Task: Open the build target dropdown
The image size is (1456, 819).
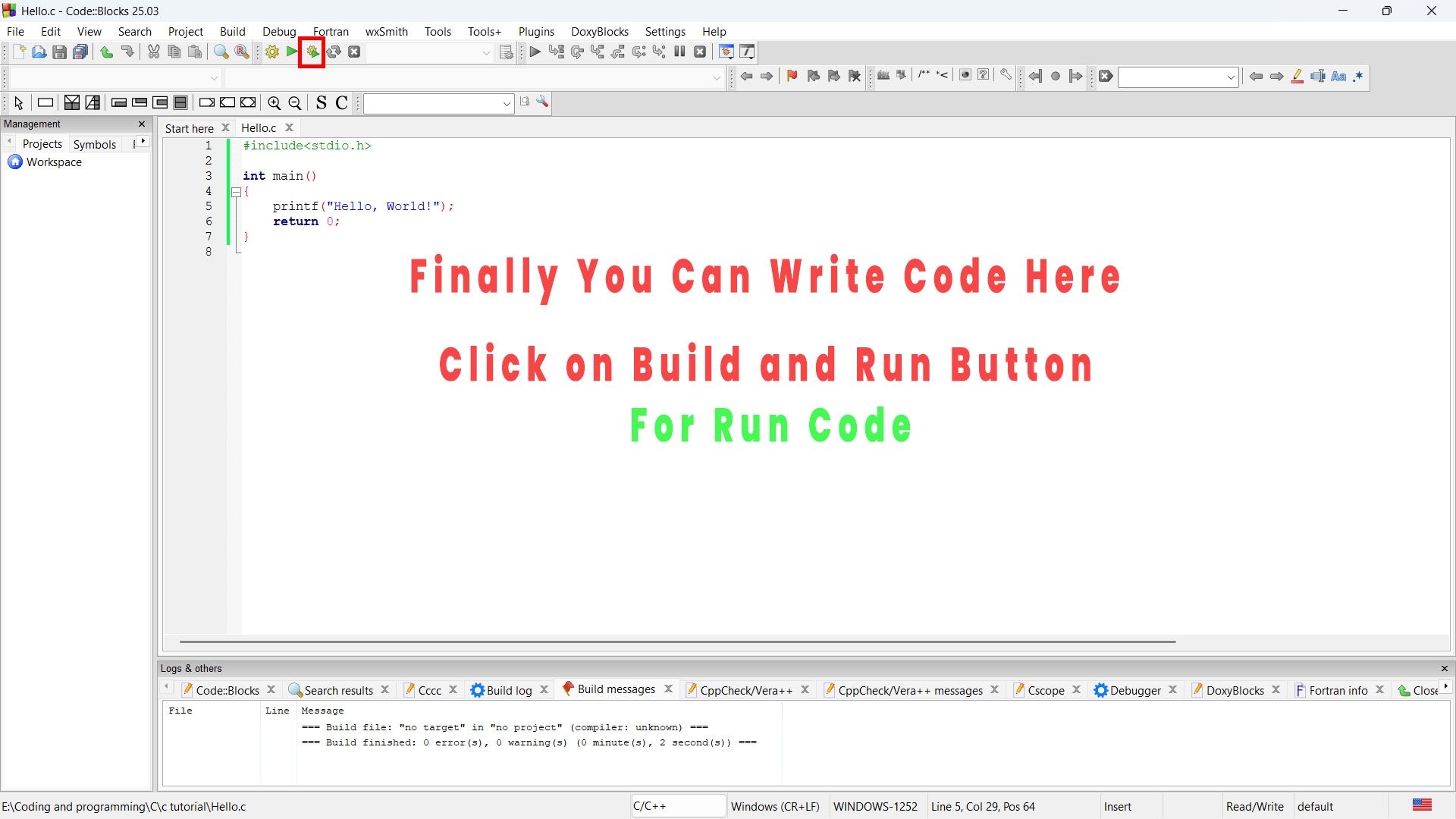Action: click(486, 52)
